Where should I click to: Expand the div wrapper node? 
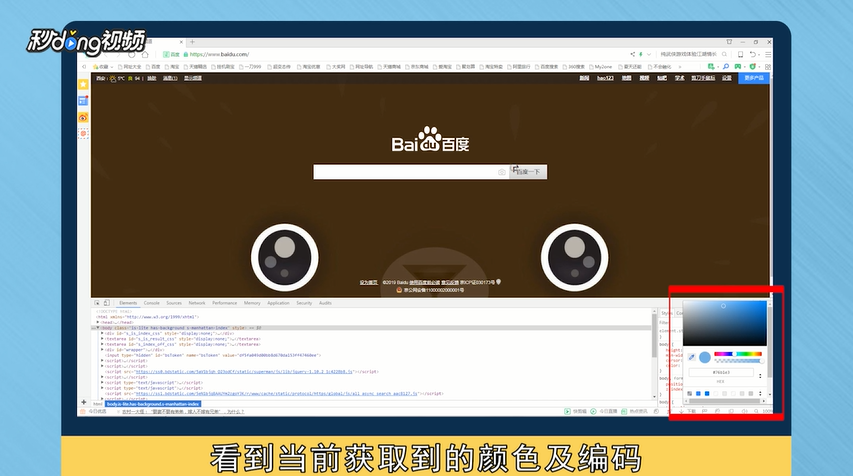click(x=102, y=350)
